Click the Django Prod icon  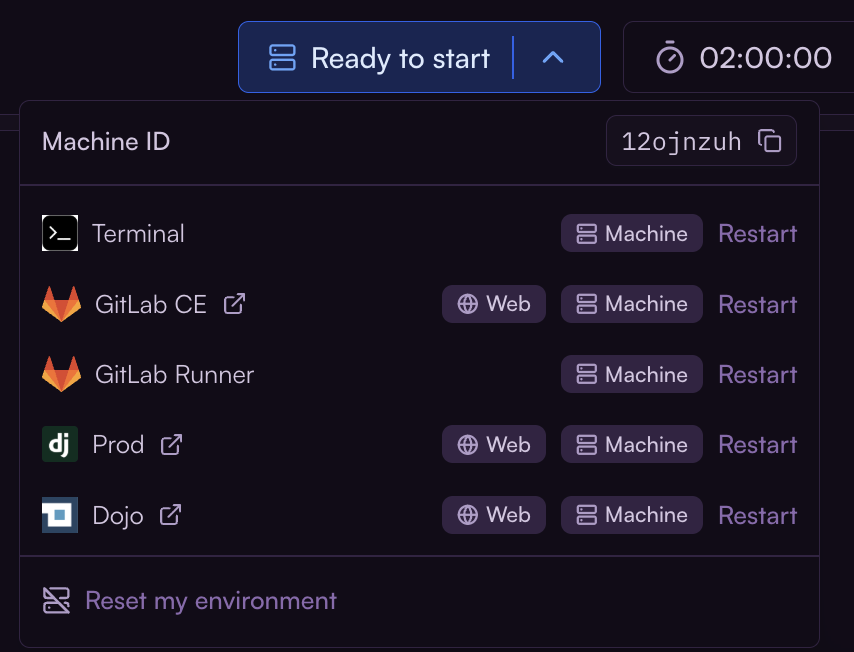click(x=60, y=445)
